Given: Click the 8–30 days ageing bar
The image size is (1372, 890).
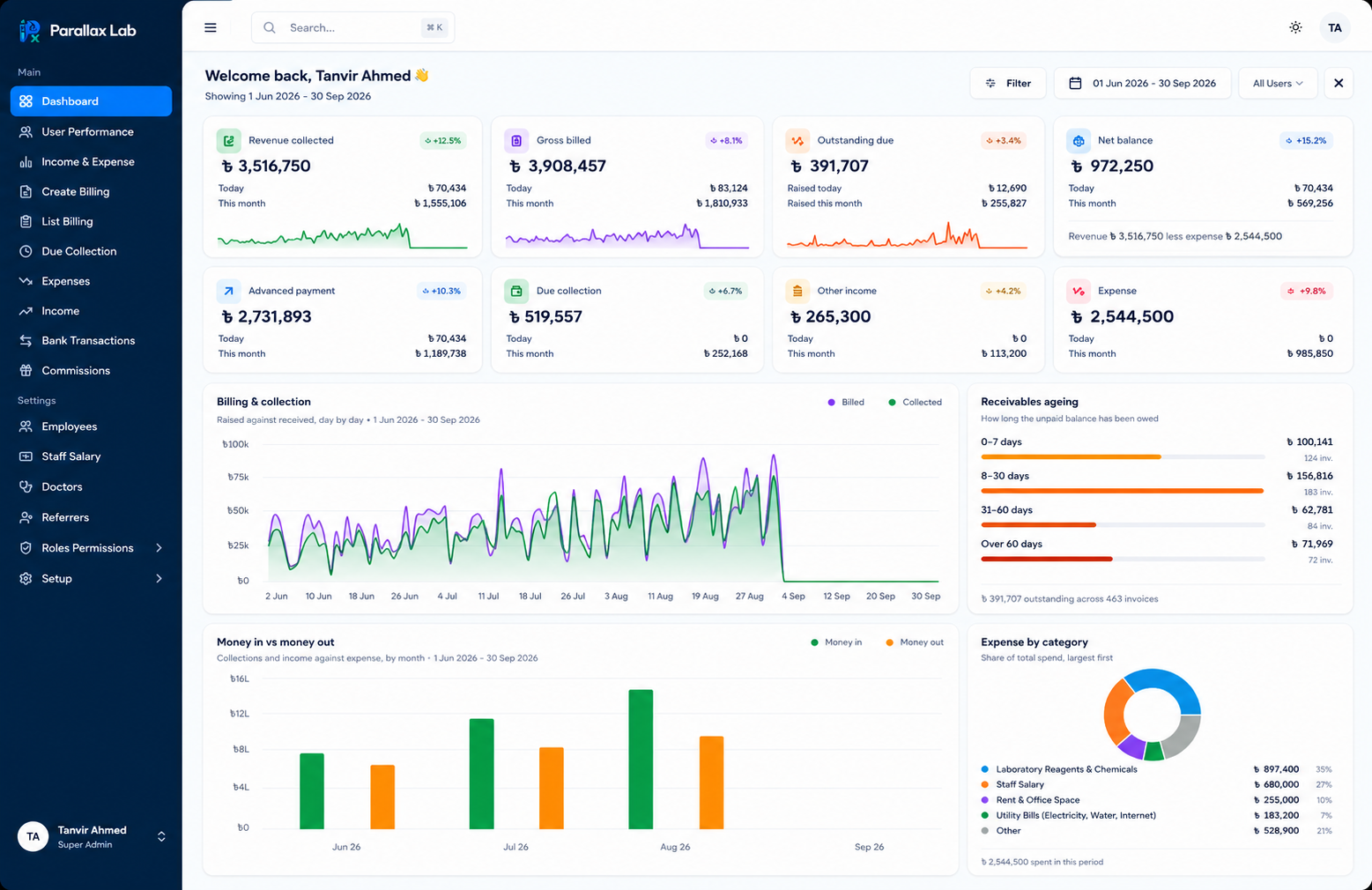Looking at the screenshot, I should (1123, 491).
